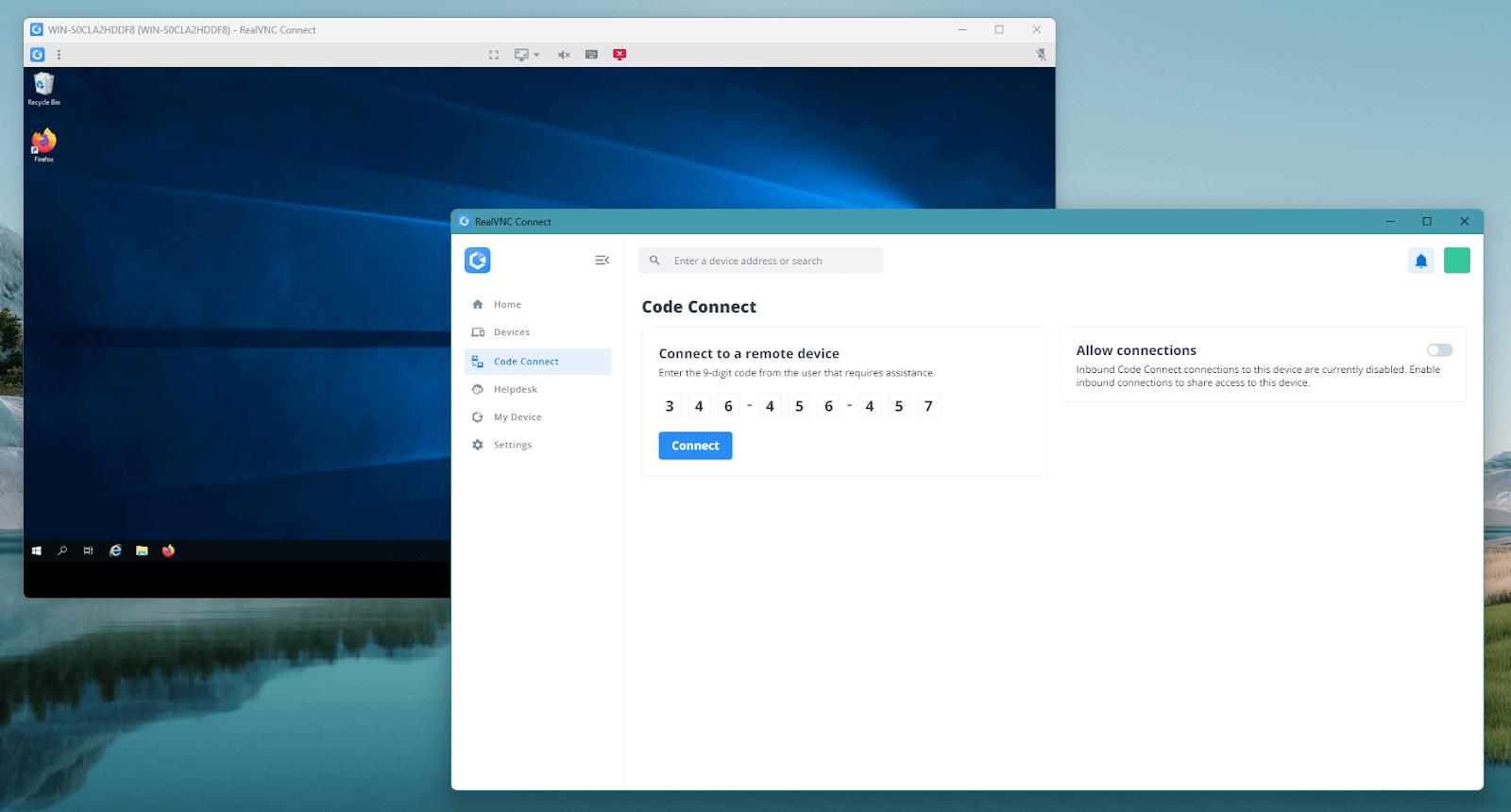Image resolution: width=1511 pixels, height=812 pixels.
Task: Collapse the sidebar navigation menu
Action: tap(602, 261)
